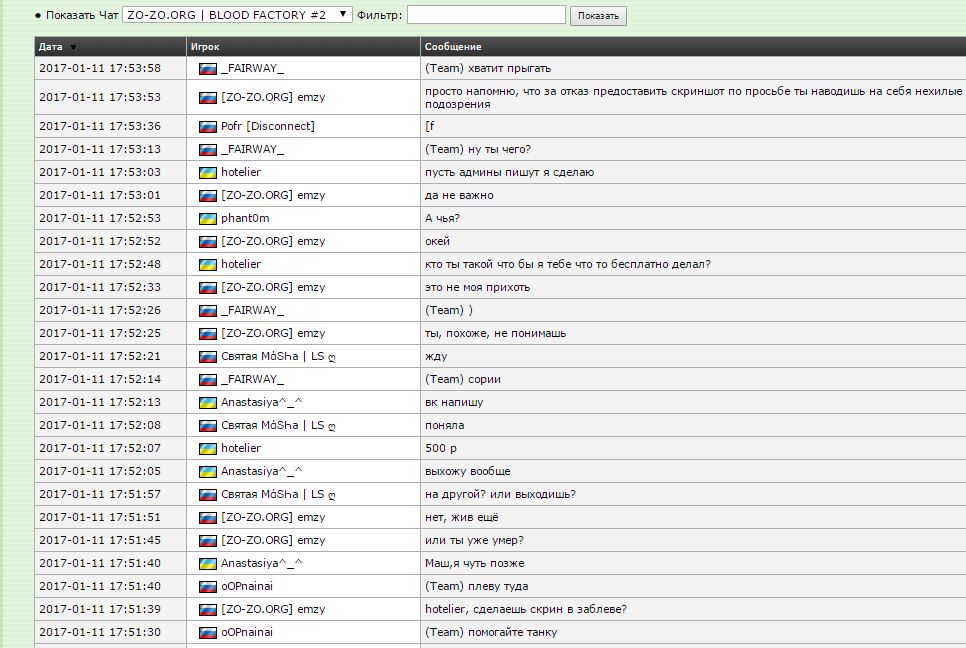
Task: Click the Ukrainian flag next to phant0m
Action: pos(208,218)
